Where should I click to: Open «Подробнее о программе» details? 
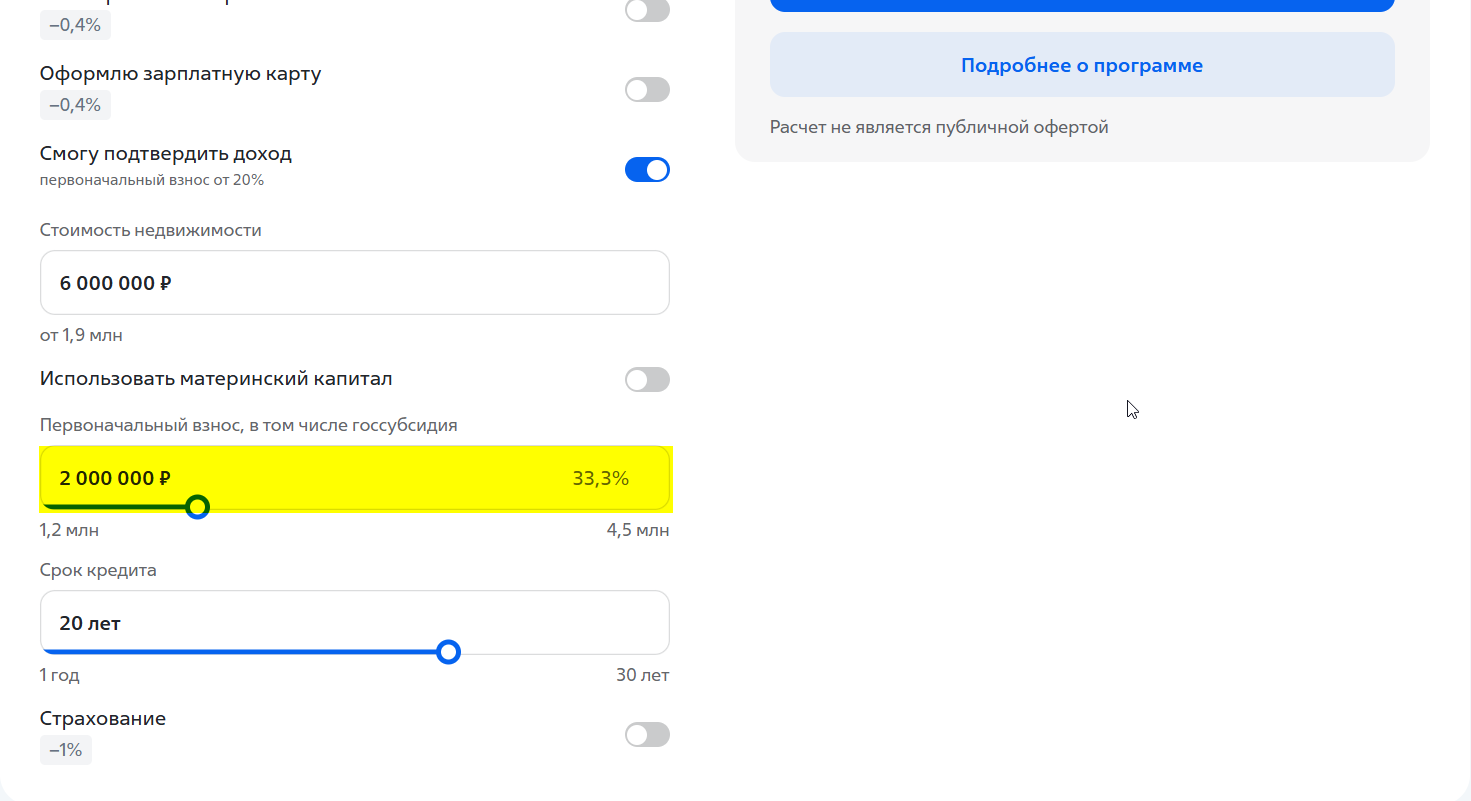[x=1081, y=64]
